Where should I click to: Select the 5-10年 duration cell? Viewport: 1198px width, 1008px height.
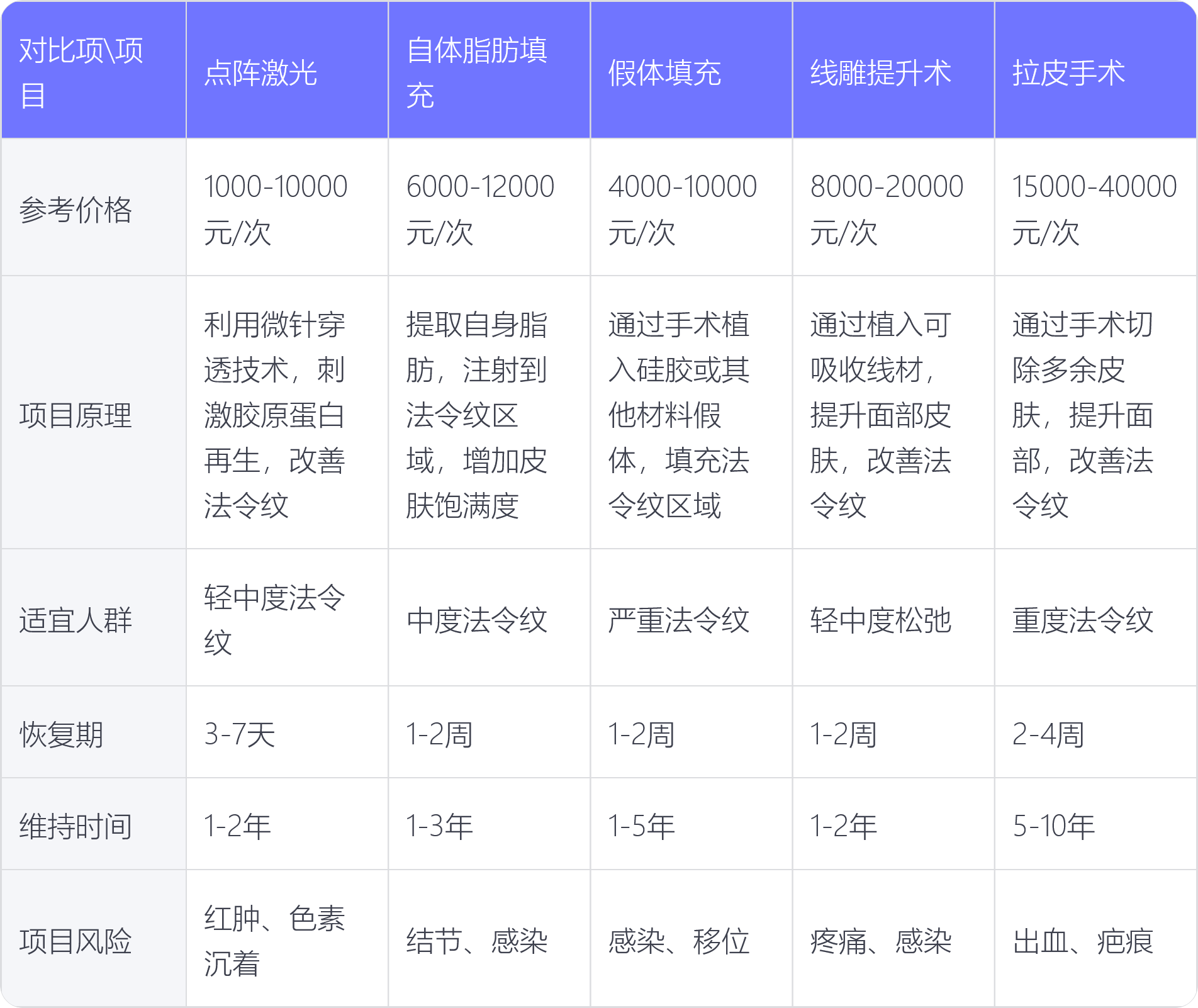[x=1095, y=824]
